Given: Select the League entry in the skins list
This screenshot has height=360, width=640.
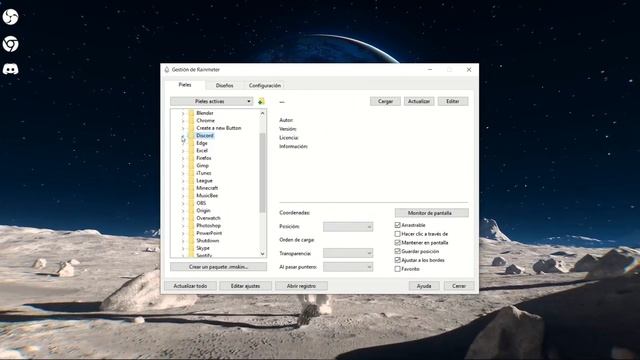Looking at the screenshot, I should pyautogui.click(x=204, y=180).
